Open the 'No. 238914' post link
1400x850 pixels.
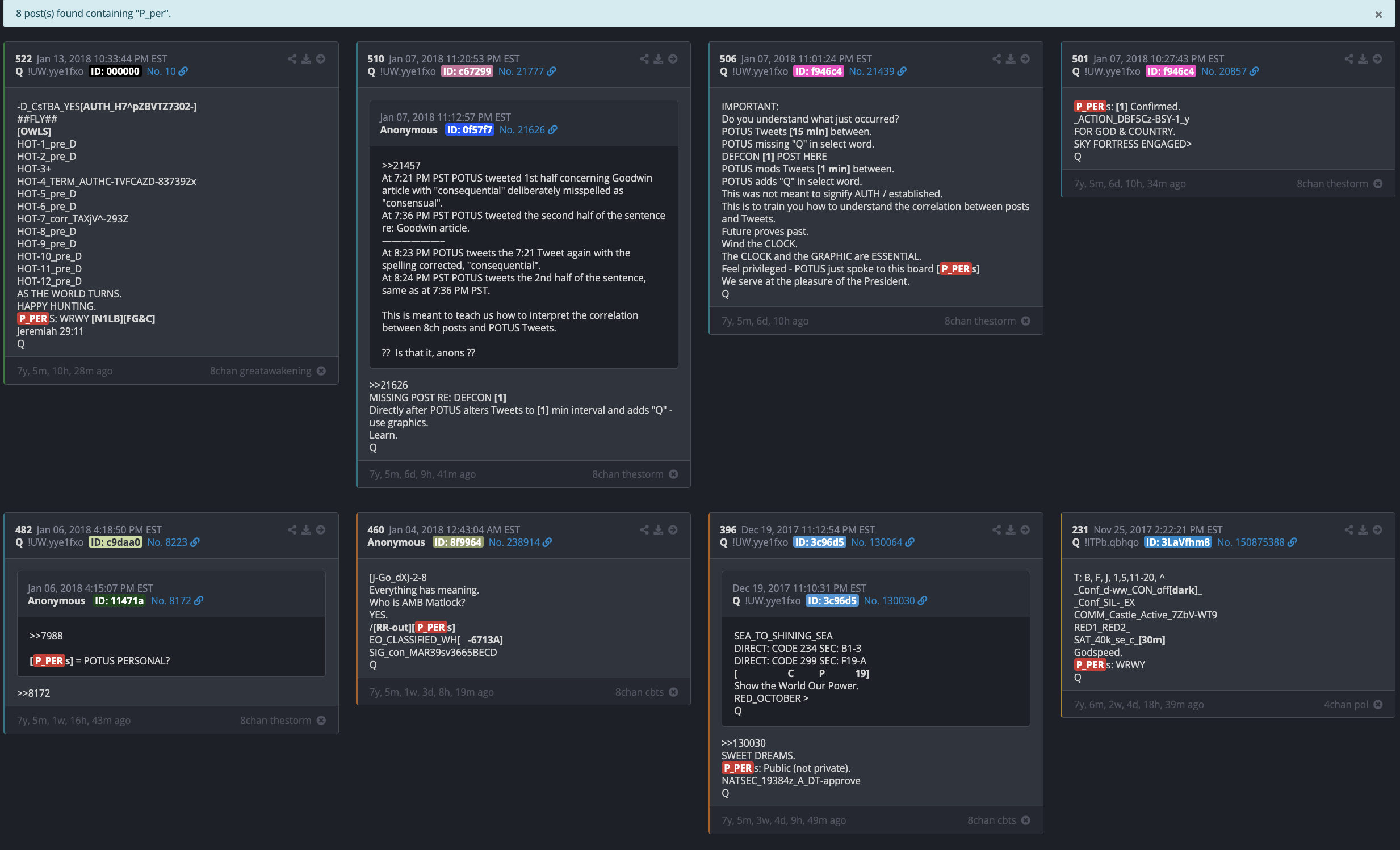[520, 542]
